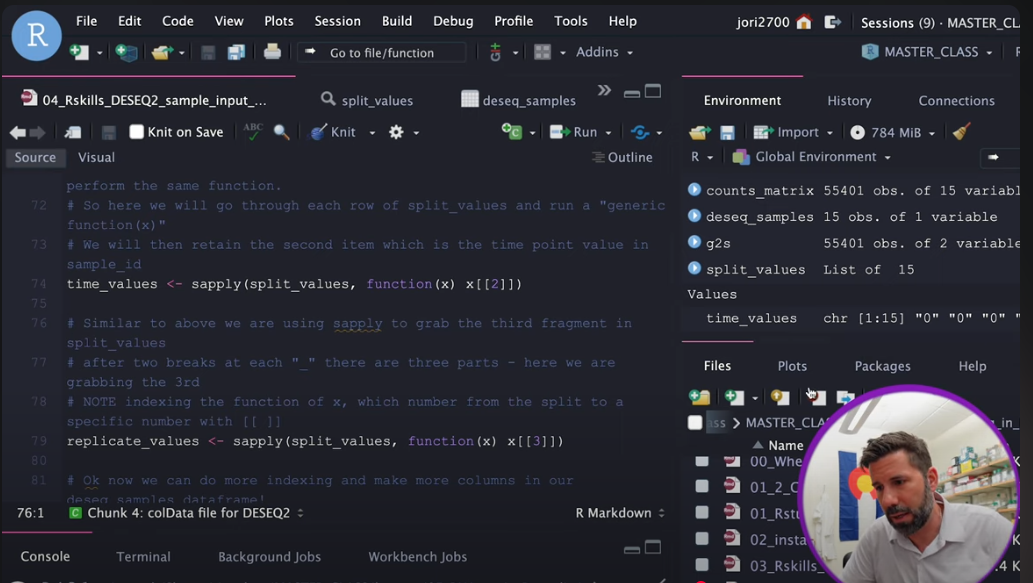Click the insert code chunk icon

[512, 132]
